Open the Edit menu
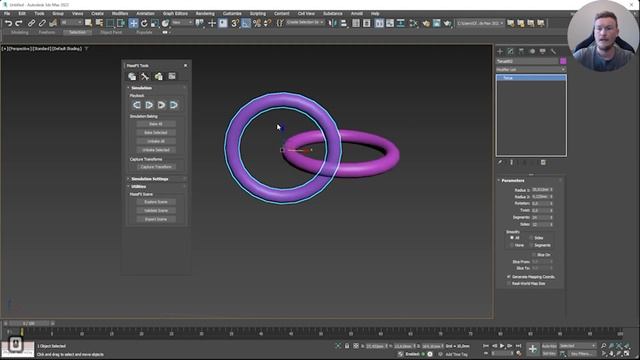The height and width of the screenshot is (360, 640). pos(22,13)
